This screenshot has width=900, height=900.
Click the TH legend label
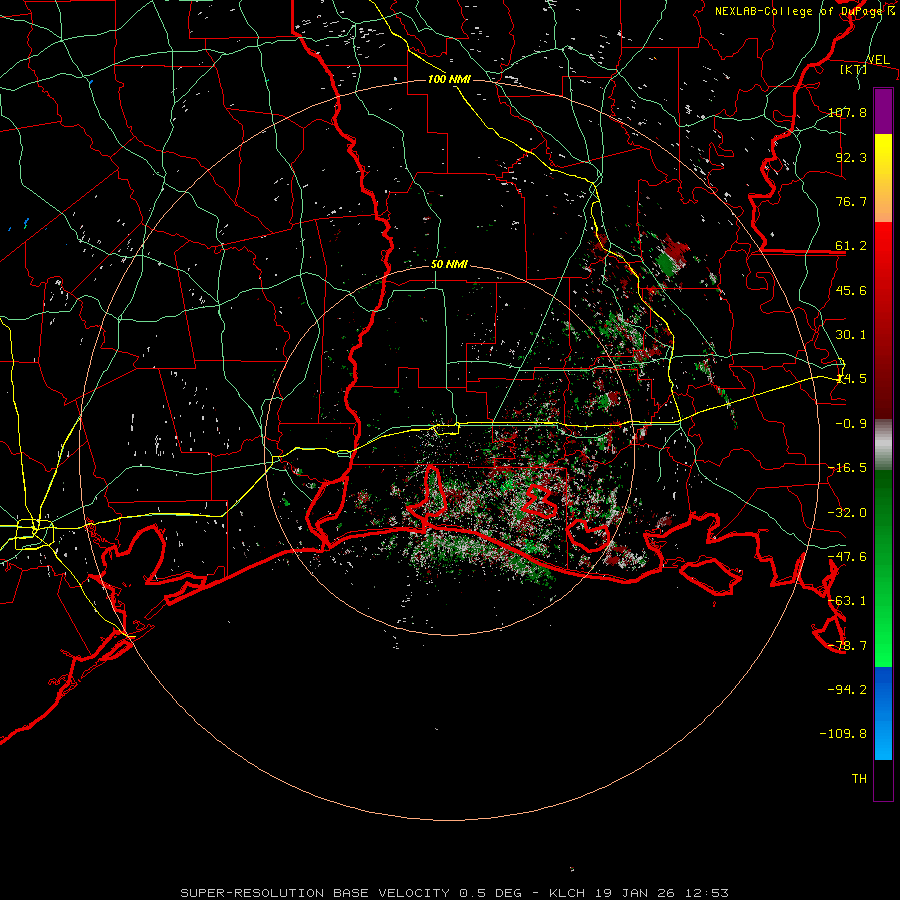click(x=859, y=779)
